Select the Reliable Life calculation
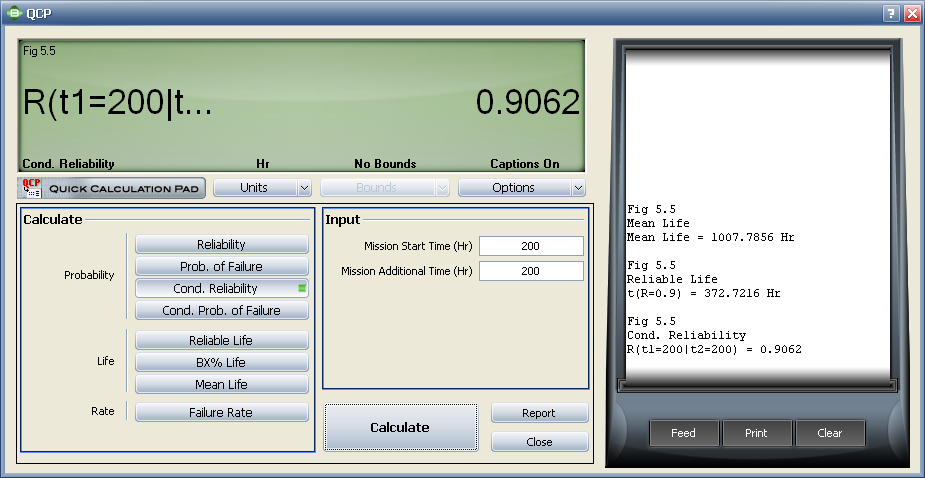 (x=222, y=341)
